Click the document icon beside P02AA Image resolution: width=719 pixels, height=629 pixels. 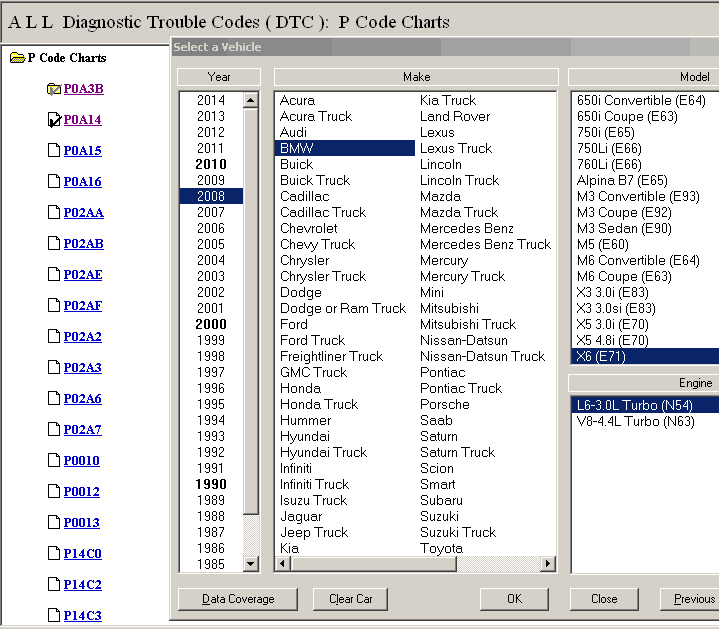coord(54,212)
